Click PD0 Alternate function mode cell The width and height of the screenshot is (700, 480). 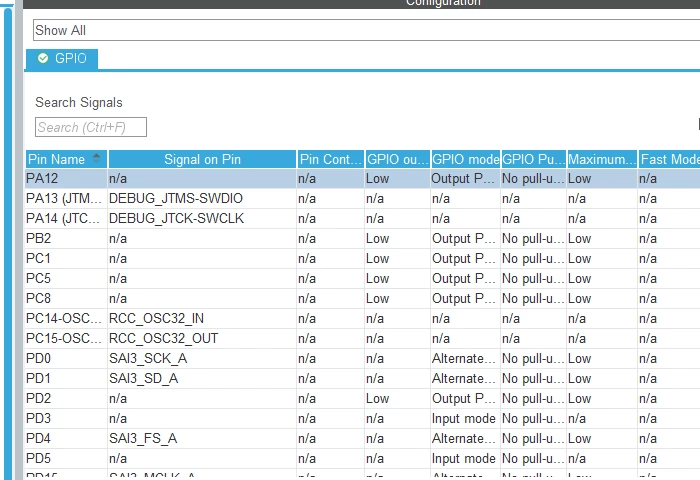click(x=465, y=359)
